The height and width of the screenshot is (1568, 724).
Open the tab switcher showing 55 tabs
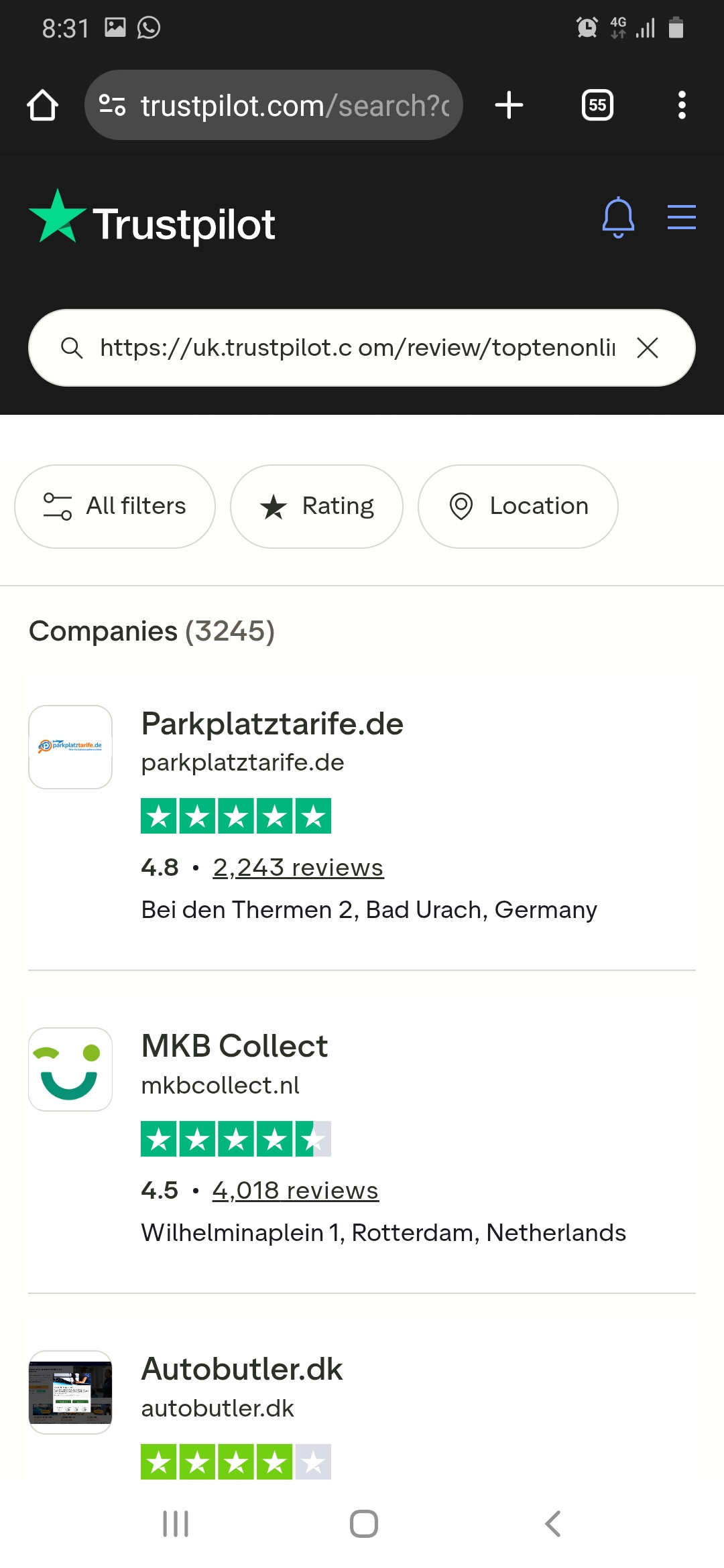click(597, 105)
